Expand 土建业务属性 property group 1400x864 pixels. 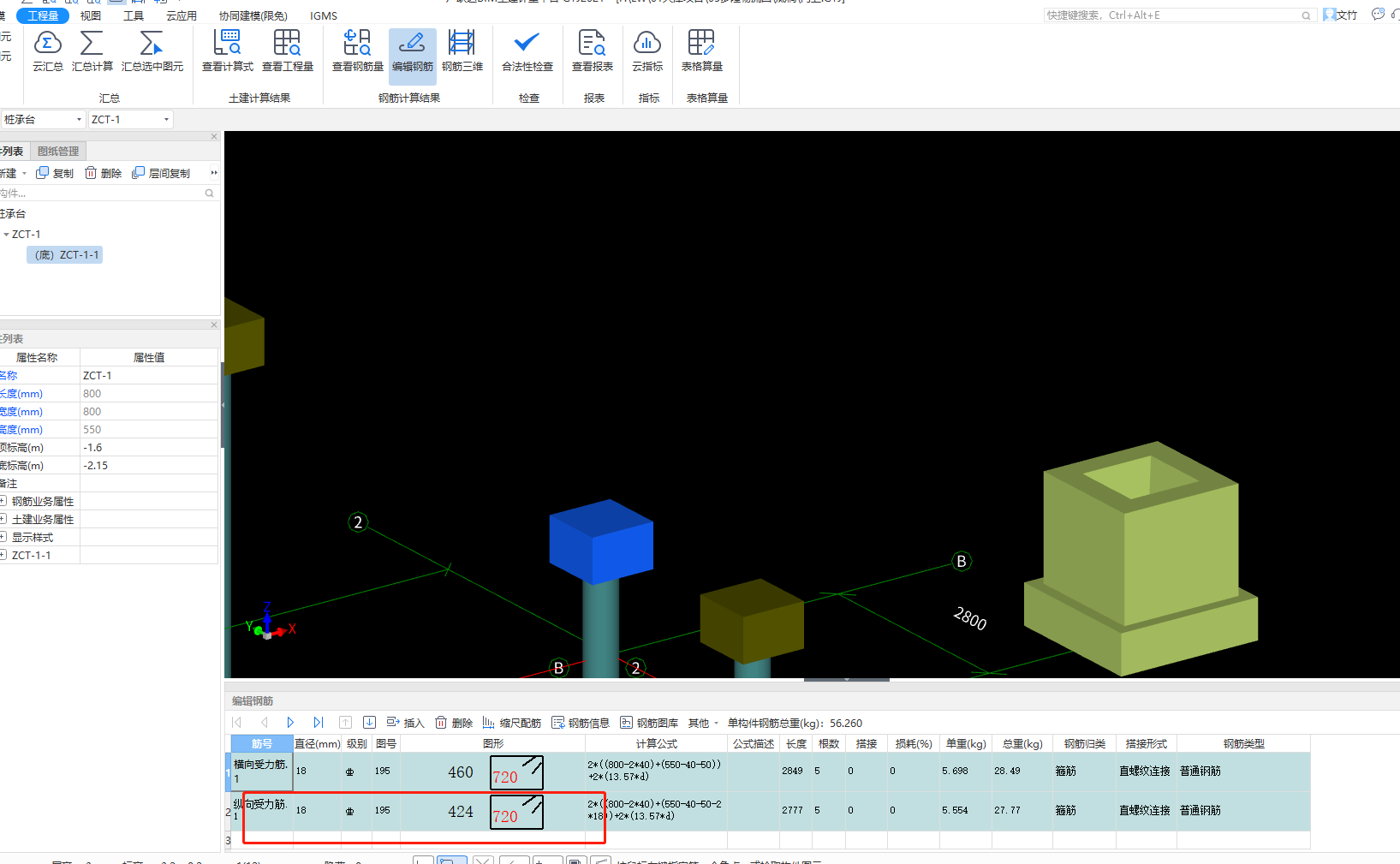click(x=3, y=519)
